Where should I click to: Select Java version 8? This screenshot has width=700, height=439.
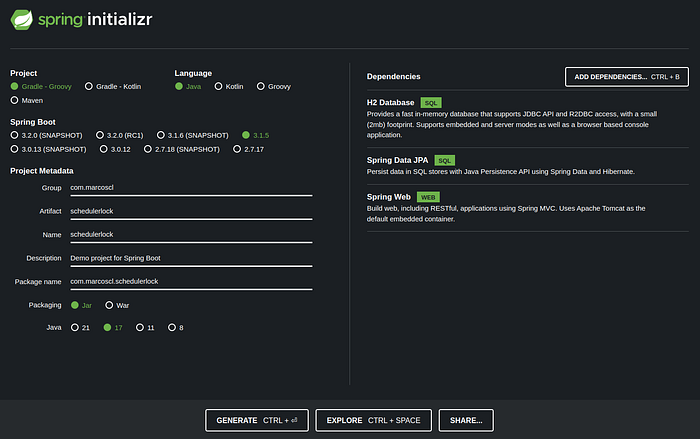pos(175,328)
